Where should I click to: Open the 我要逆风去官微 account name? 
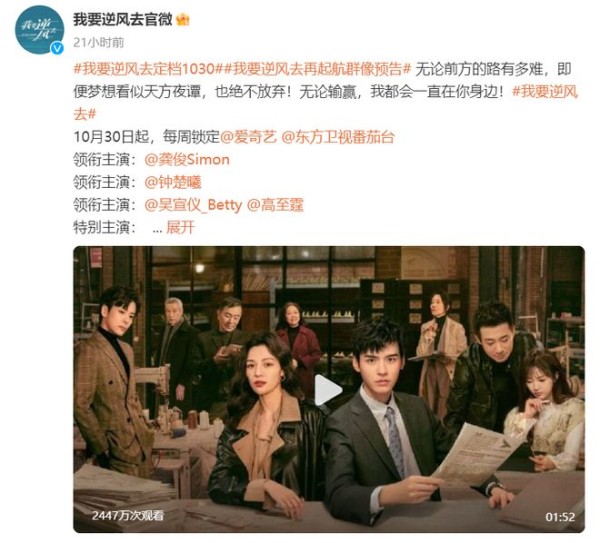(123, 19)
